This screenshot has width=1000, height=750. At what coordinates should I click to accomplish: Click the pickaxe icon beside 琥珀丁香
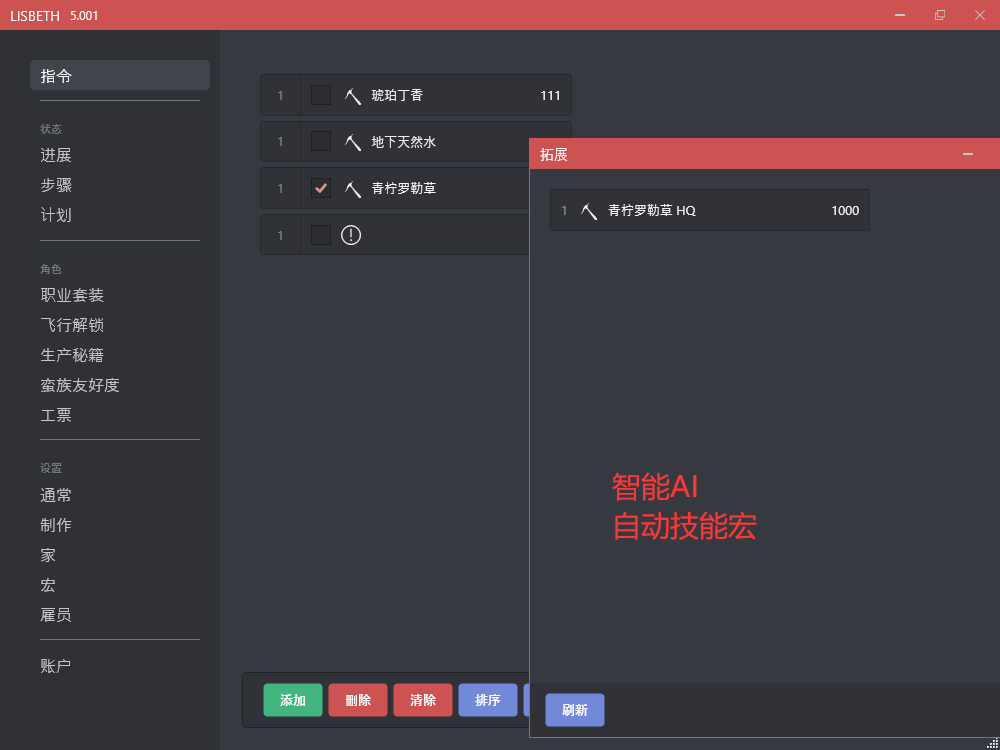(352, 96)
